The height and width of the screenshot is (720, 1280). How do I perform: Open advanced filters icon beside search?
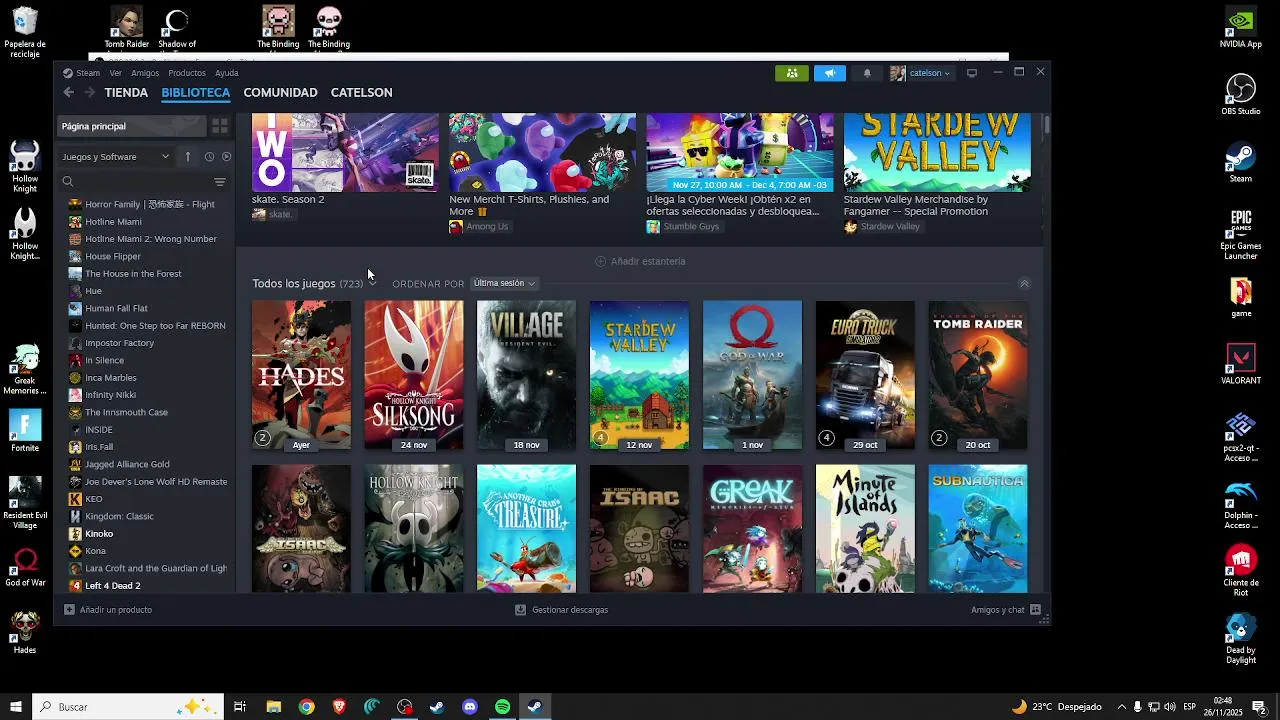[x=220, y=182]
